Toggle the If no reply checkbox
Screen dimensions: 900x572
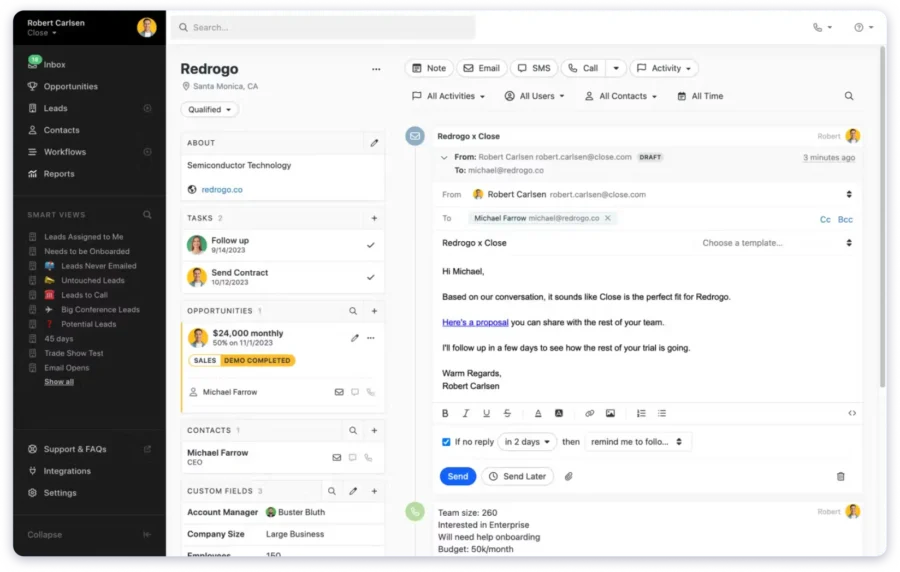(446, 442)
